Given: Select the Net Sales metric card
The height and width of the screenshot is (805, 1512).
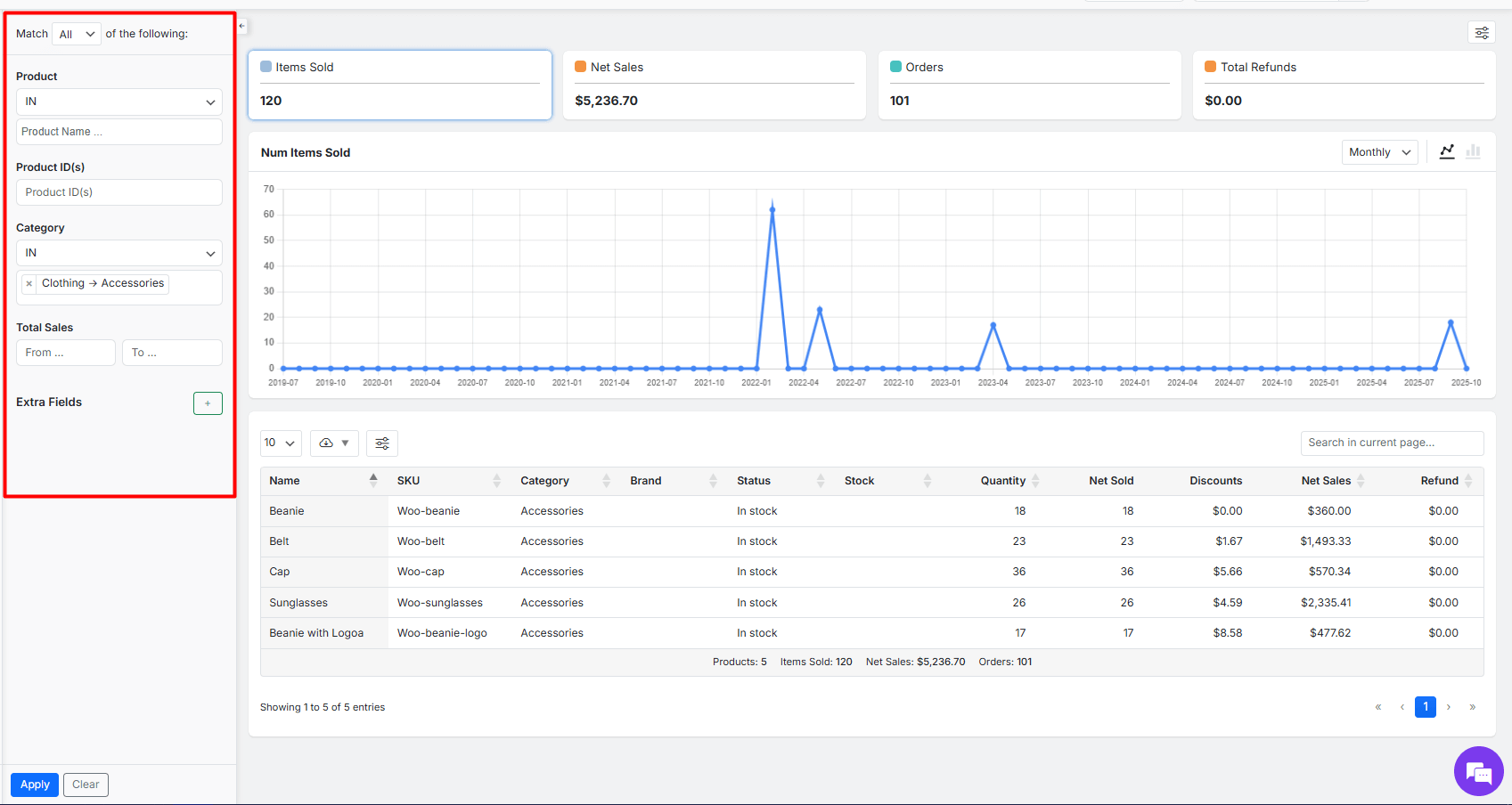Looking at the screenshot, I should pyautogui.click(x=714, y=85).
